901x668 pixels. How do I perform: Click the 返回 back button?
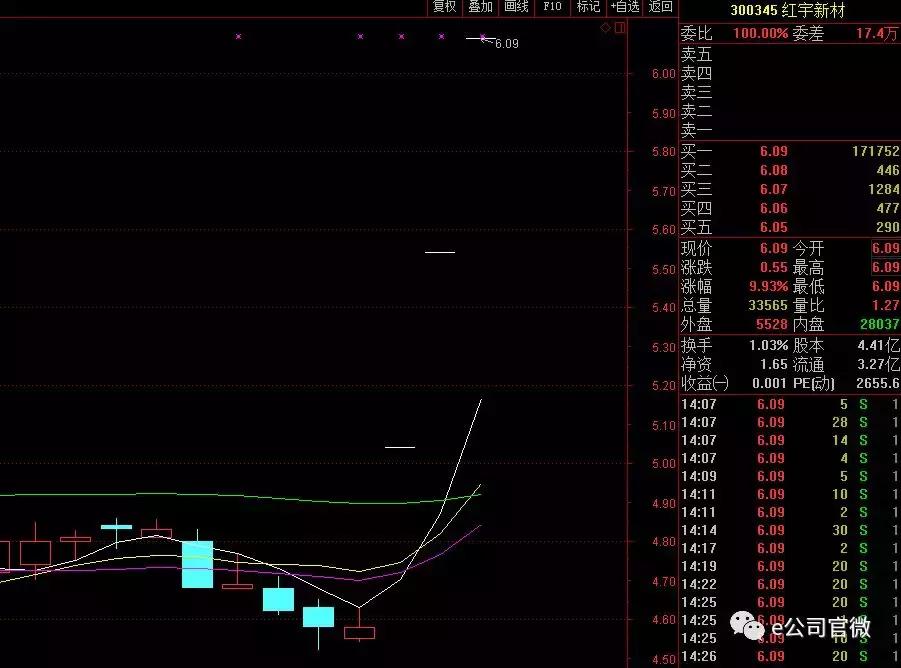(660, 6)
